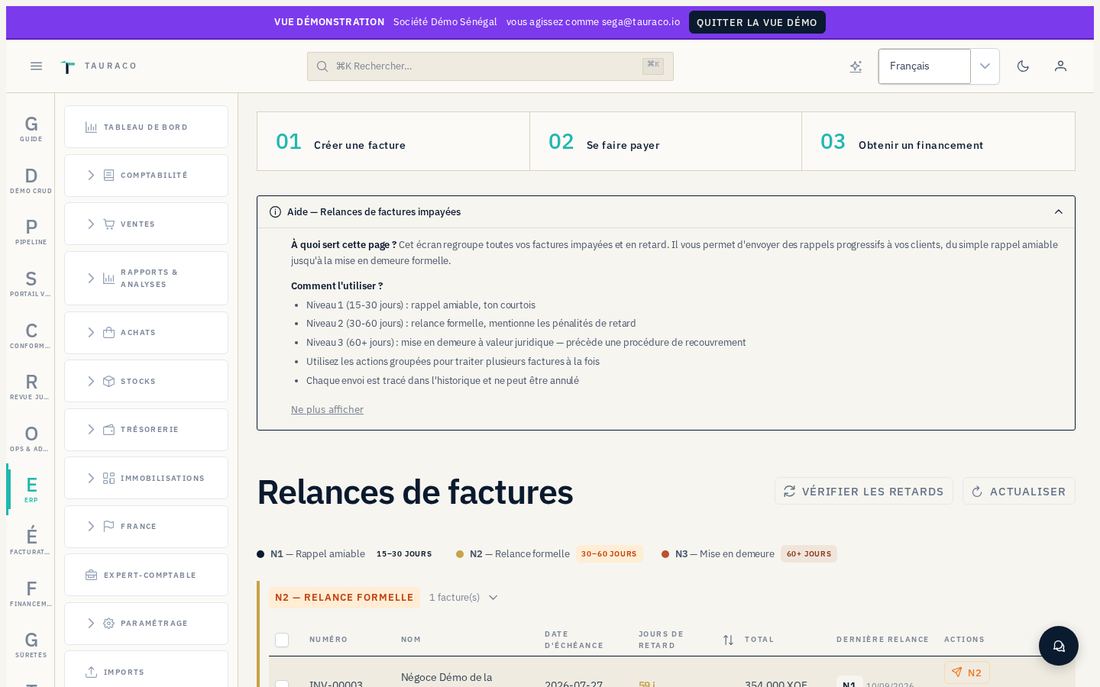Select the Sûretés rail item
1100x687 pixels.
click(x=31, y=645)
